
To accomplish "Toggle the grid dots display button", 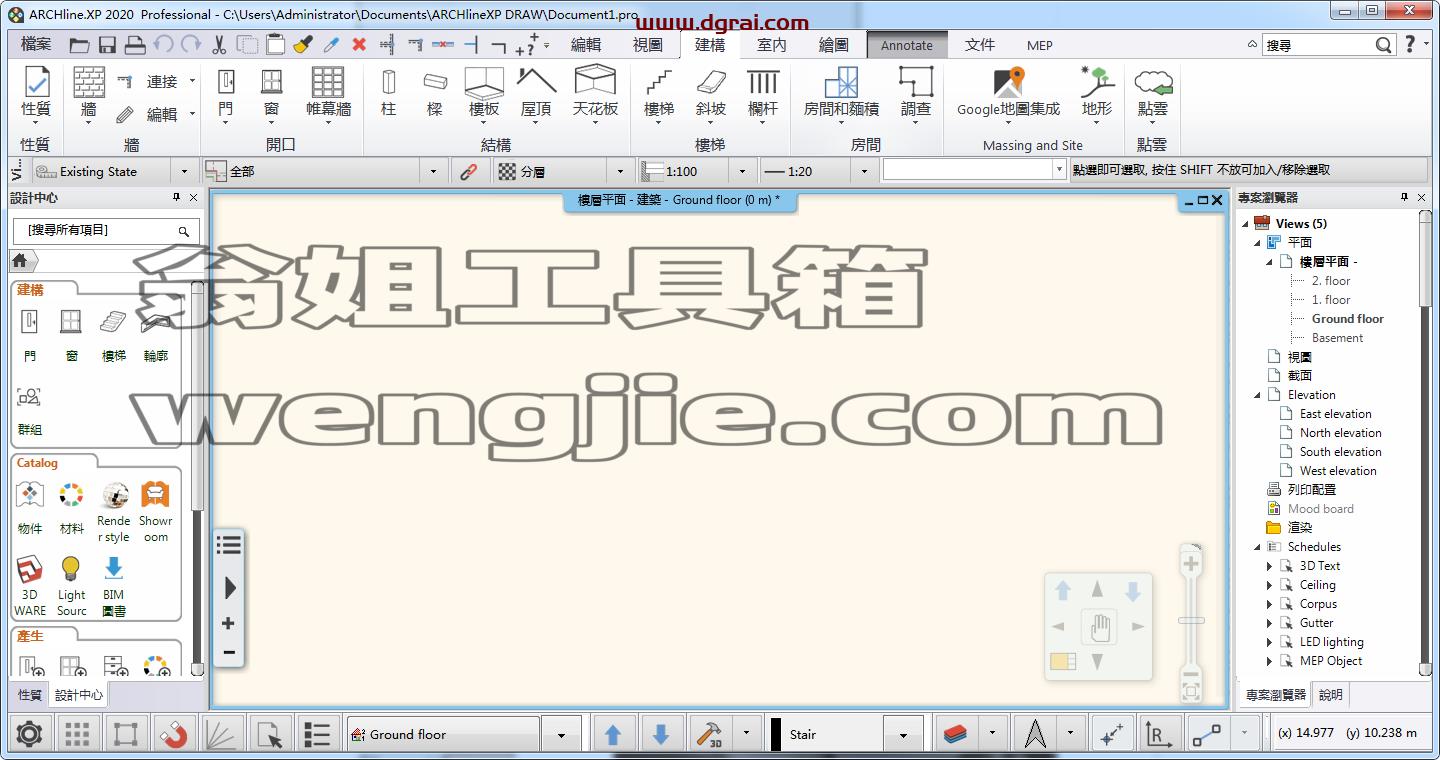I will [77, 735].
